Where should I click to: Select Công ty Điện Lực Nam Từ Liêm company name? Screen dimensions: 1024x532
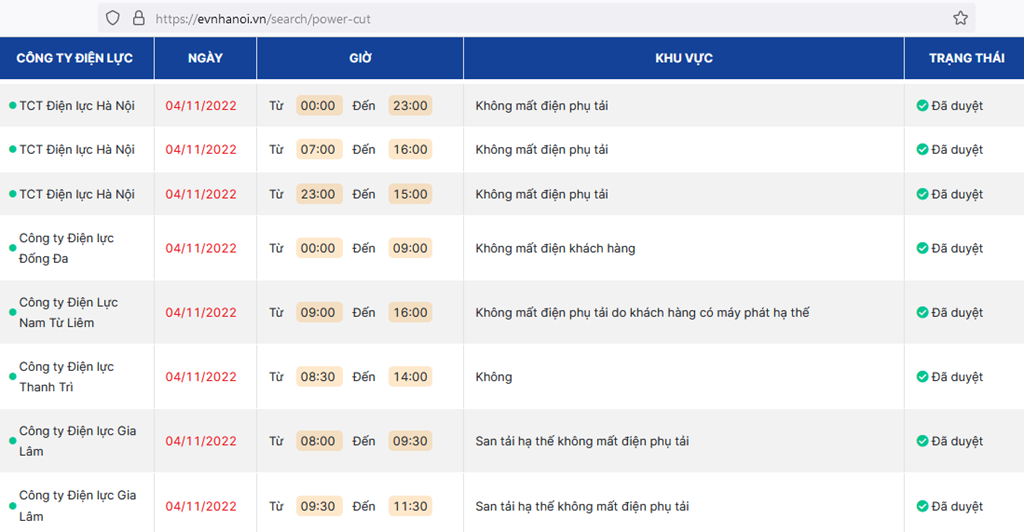69,312
